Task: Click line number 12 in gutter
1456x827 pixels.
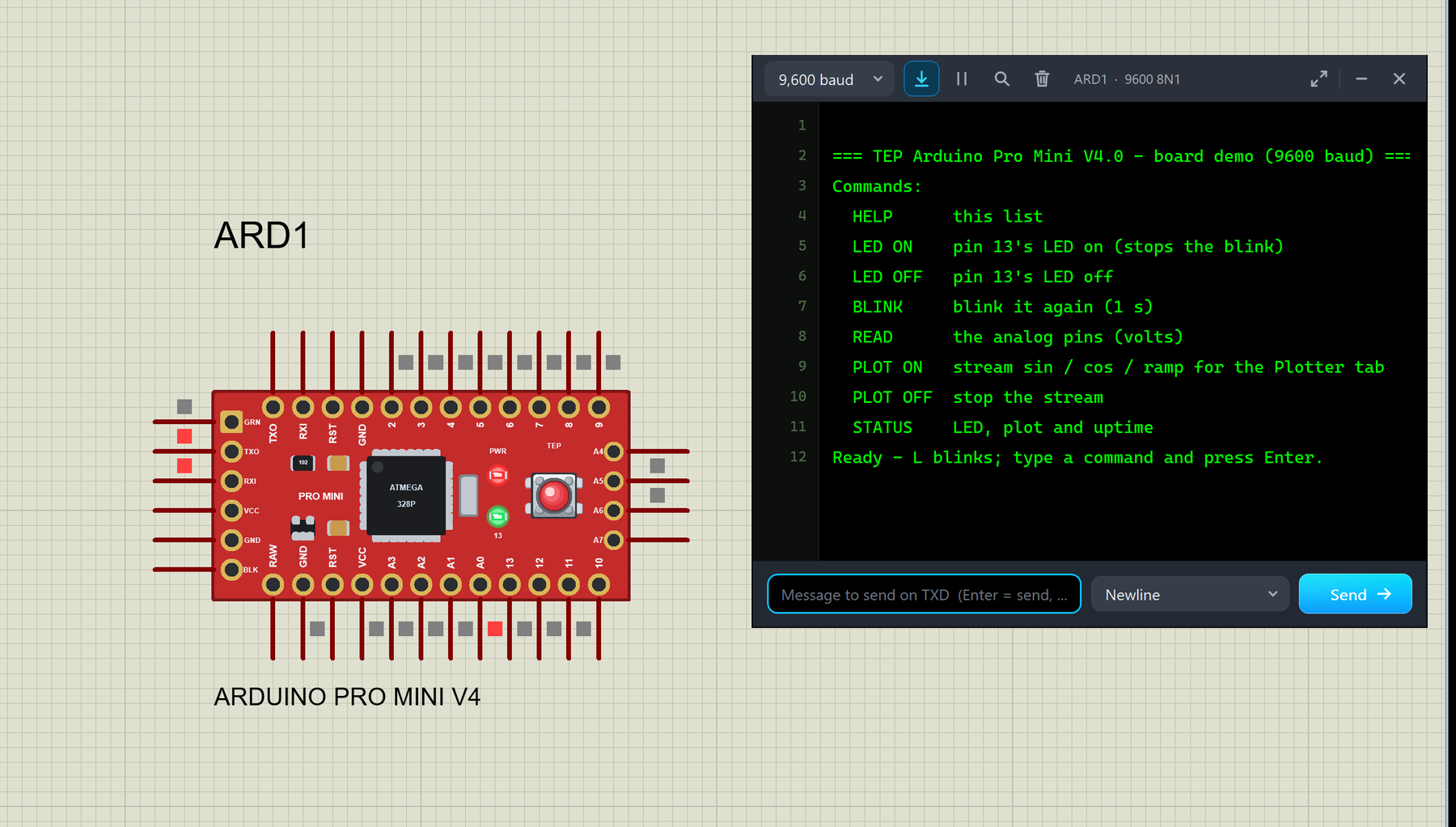Action: click(x=798, y=456)
